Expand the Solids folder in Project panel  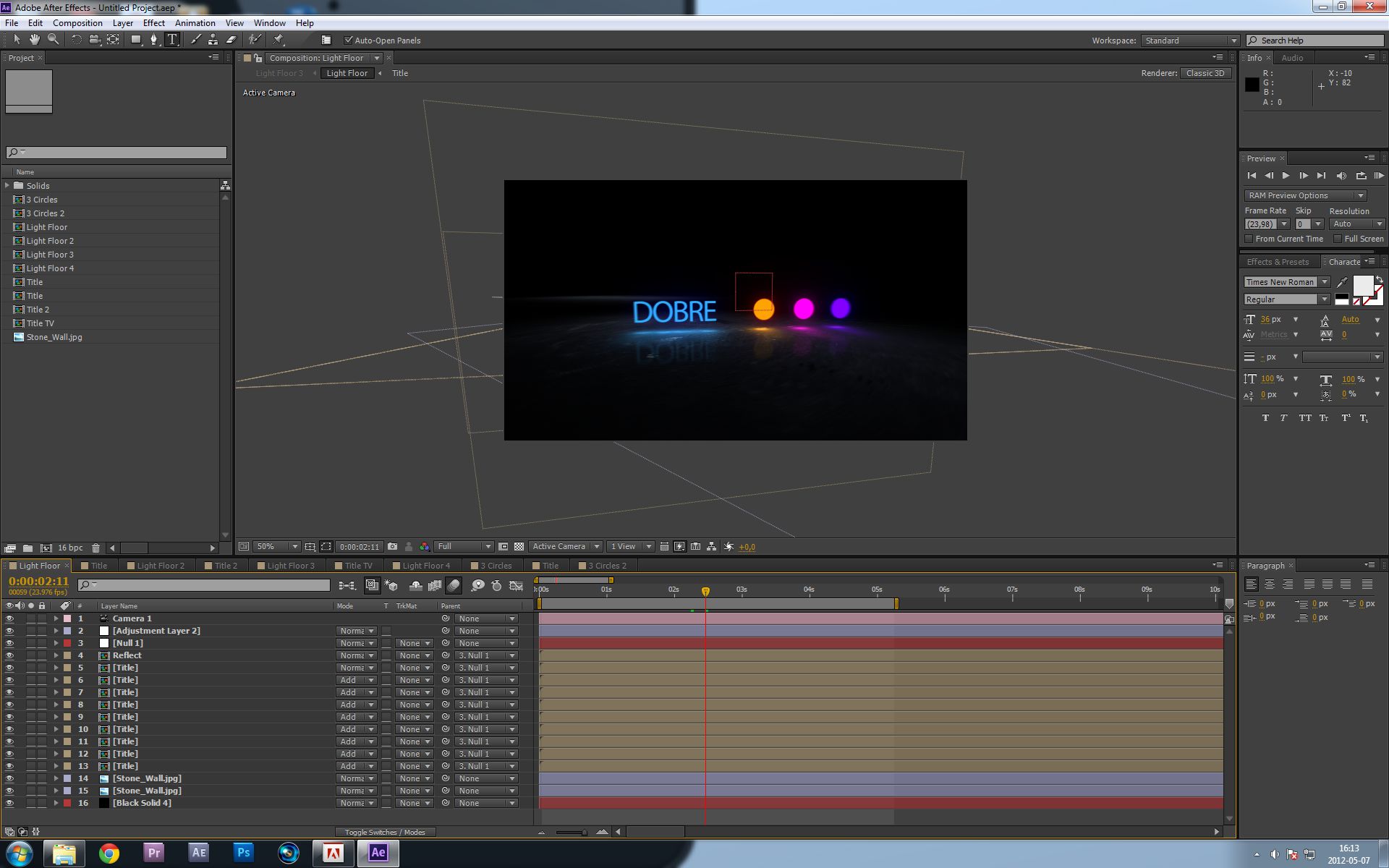pyautogui.click(x=7, y=186)
